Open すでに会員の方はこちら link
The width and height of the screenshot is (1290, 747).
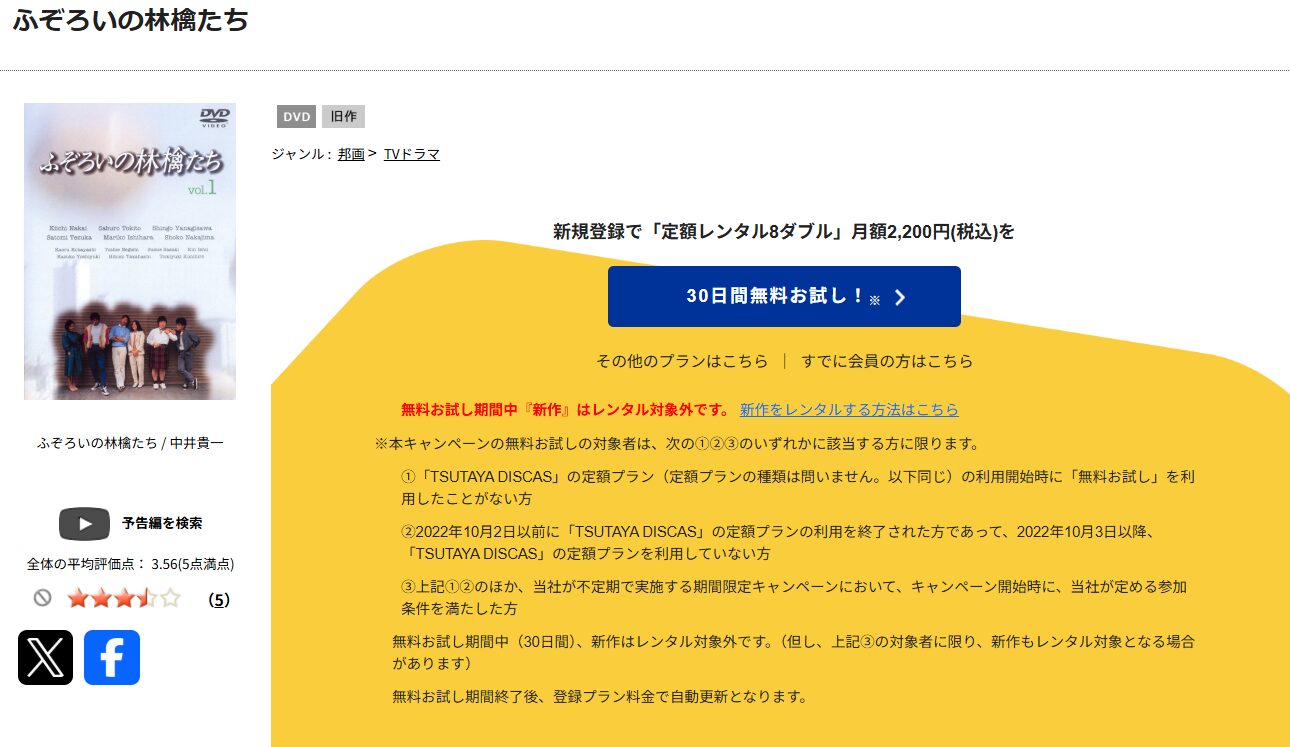pyautogui.click(x=887, y=361)
